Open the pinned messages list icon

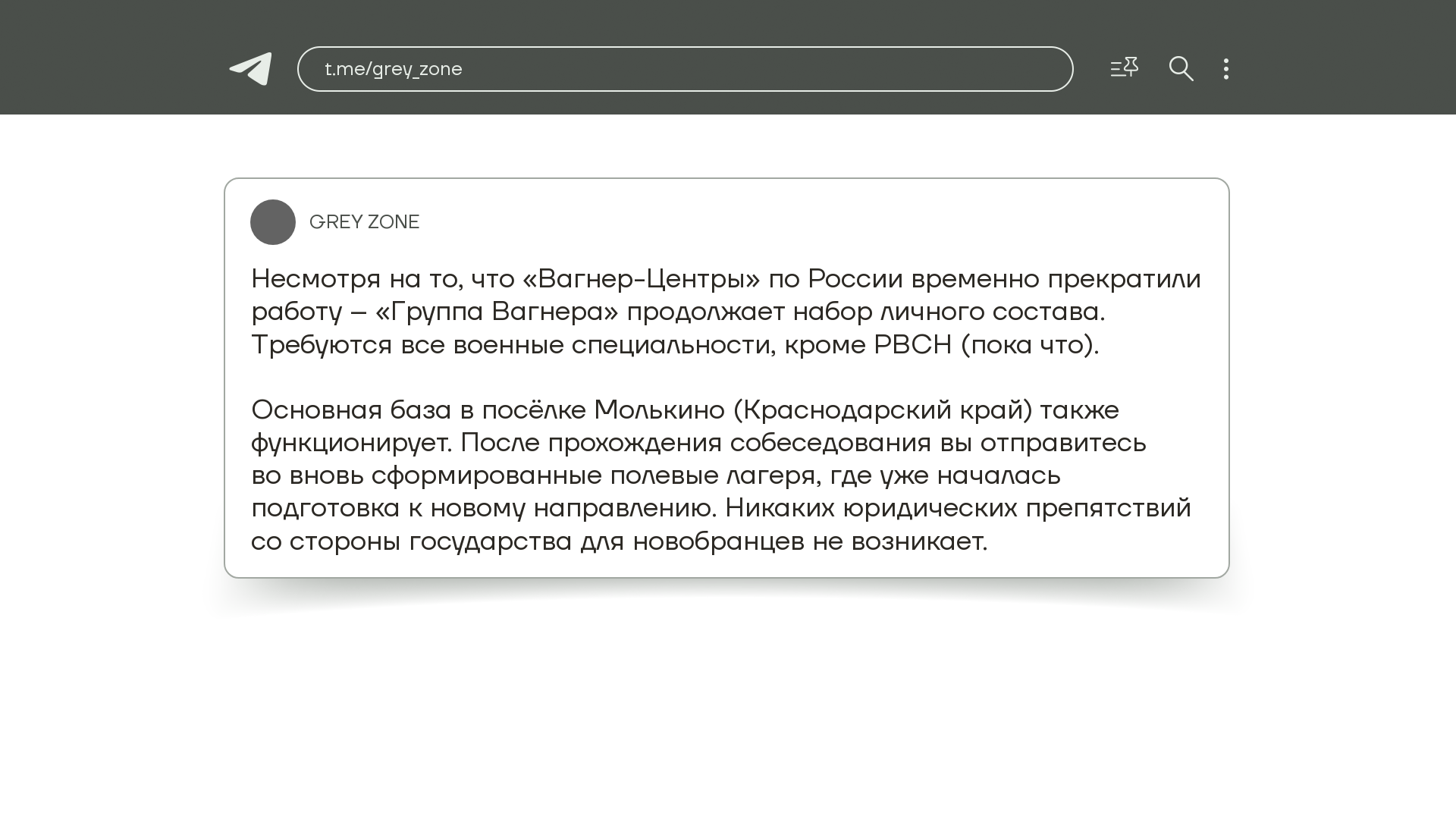[1124, 68]
